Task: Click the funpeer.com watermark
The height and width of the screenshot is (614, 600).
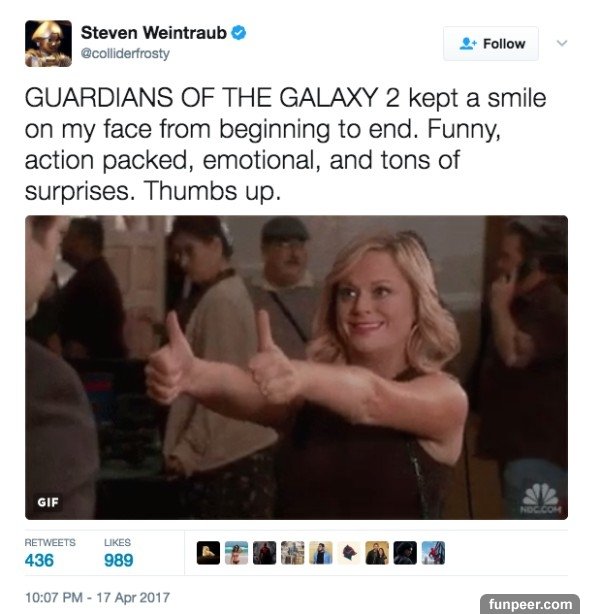Action: (530, 604)
